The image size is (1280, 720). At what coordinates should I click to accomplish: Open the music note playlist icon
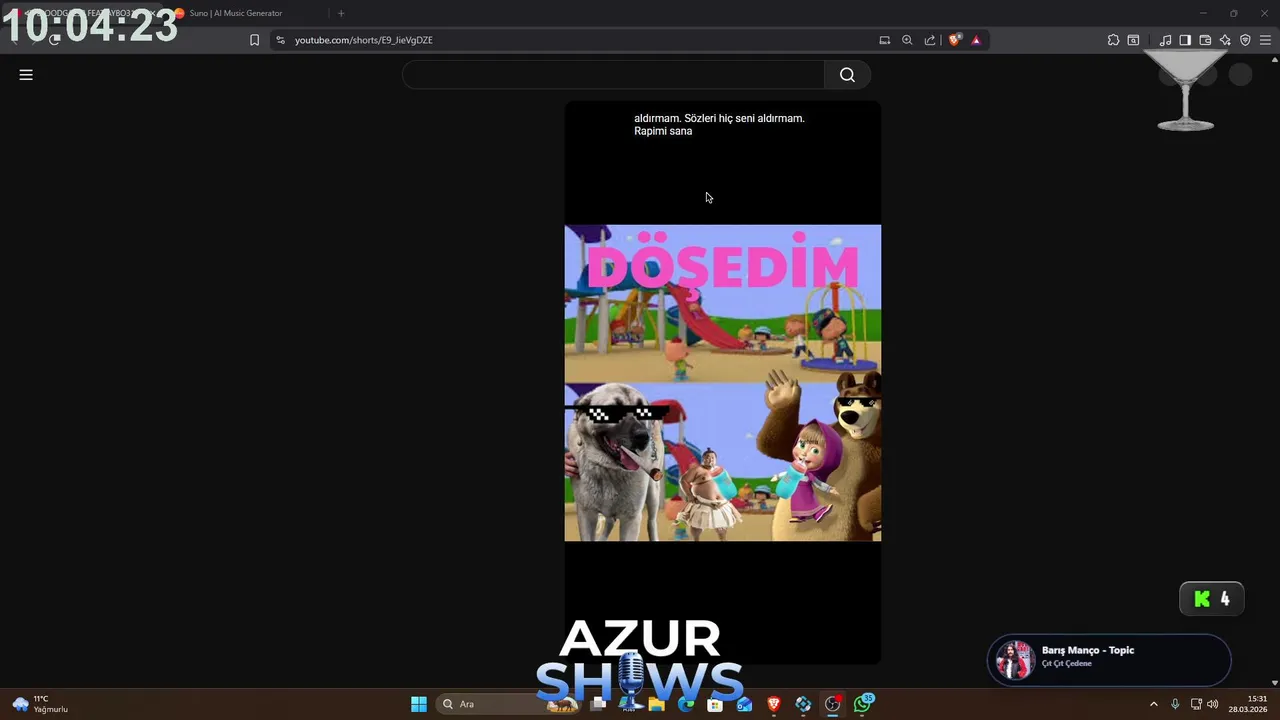click(1165, 40)
